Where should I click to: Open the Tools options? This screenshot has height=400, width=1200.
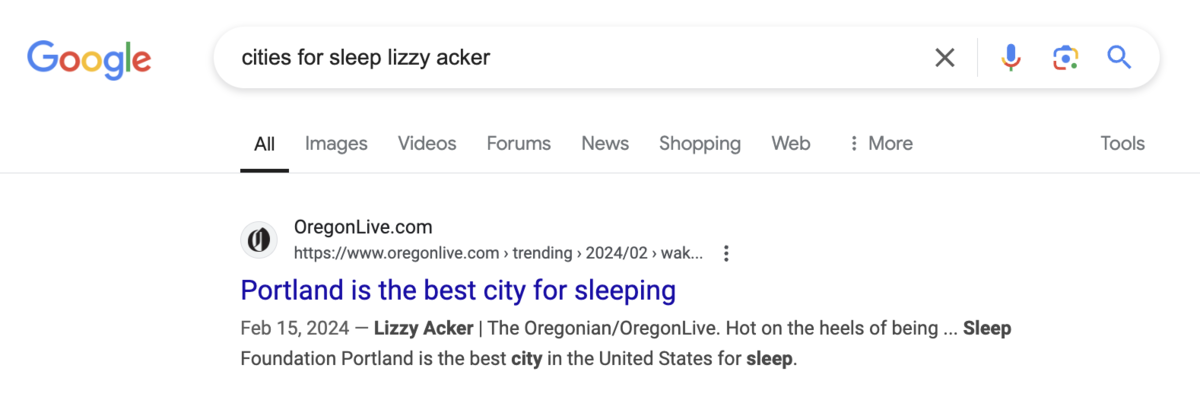[1122, 143]
